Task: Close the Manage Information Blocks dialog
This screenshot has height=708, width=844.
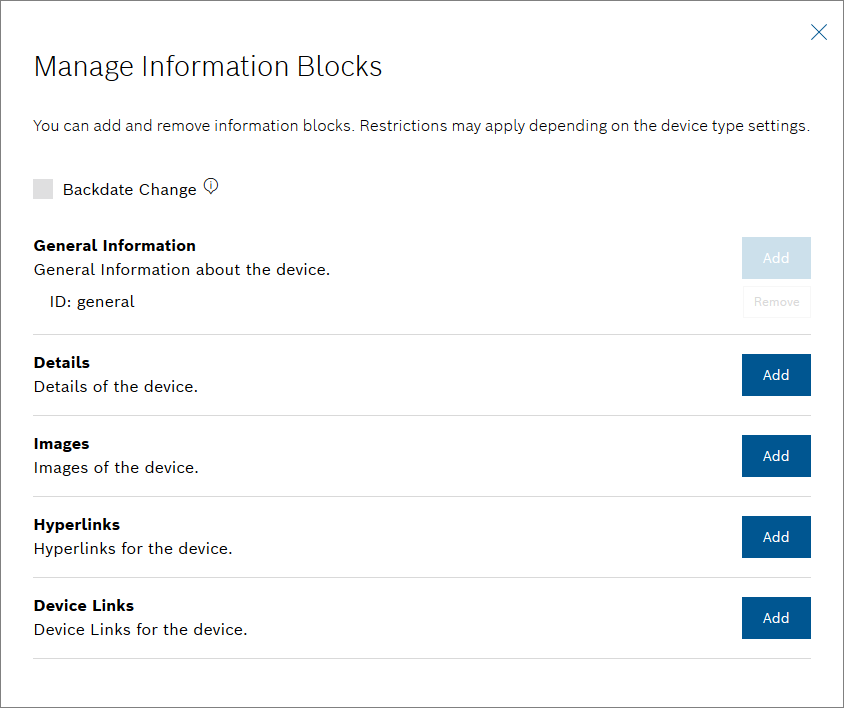Action: pos(818,33)
